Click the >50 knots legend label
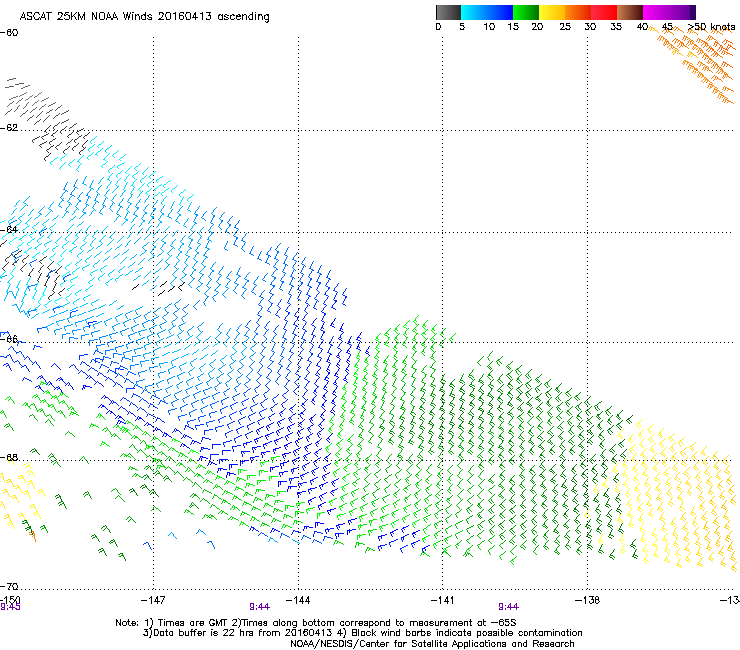 tap(711, 27)
